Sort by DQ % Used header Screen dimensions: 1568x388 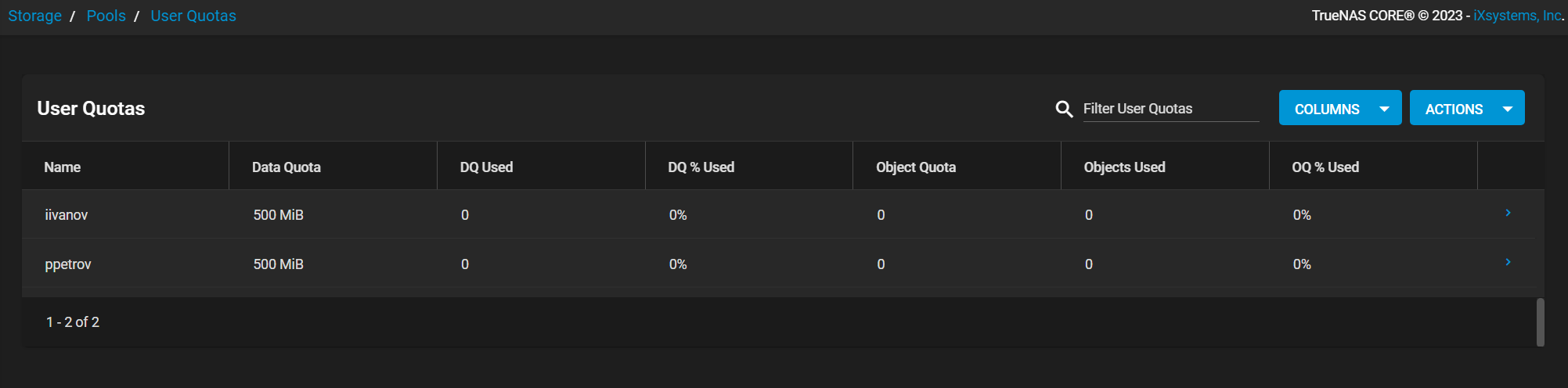[701, 167]
